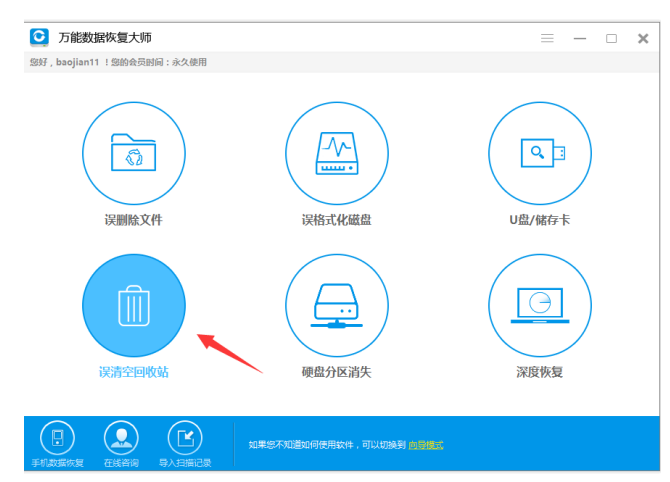
Task: Click the 误清空回收站 trash bin icon
Action: [133, 305]
